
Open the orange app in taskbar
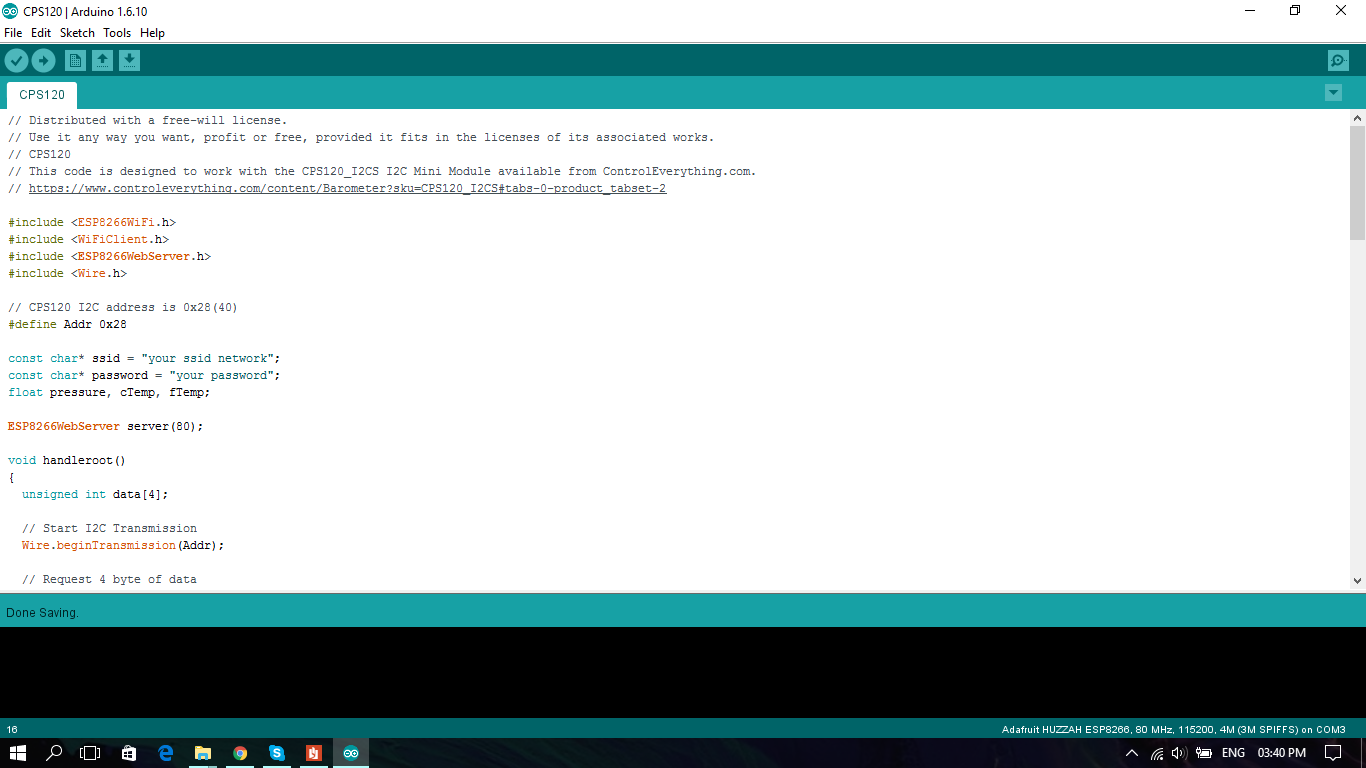(314, 753)
